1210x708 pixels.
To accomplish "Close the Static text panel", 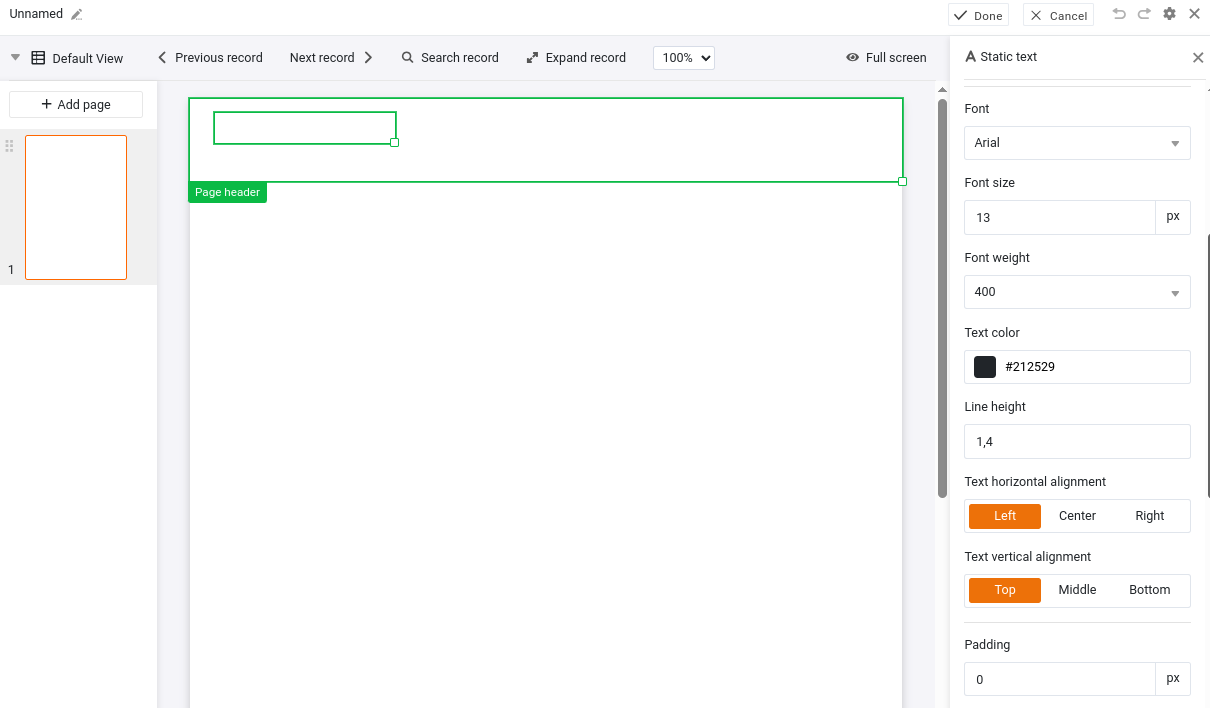I will 1198,58.
